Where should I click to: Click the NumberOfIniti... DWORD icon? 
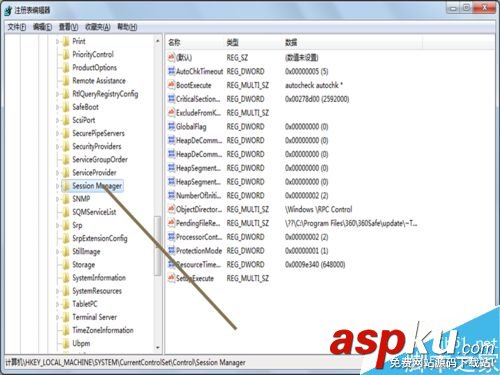click(x=171, y=195)
